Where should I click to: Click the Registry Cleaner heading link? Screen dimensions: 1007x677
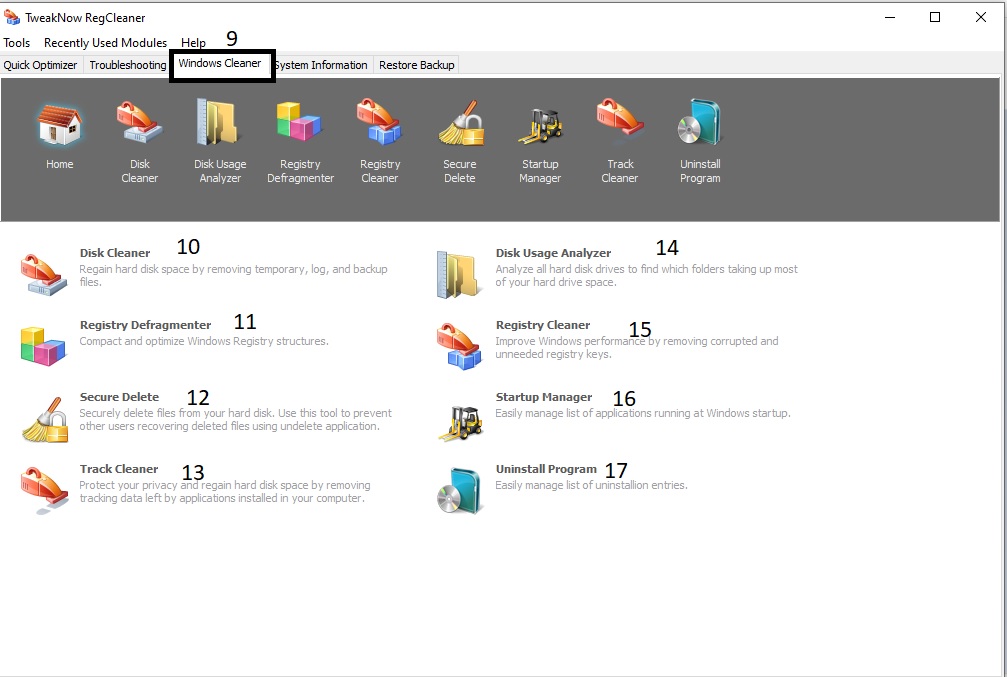tap(543, 325)
